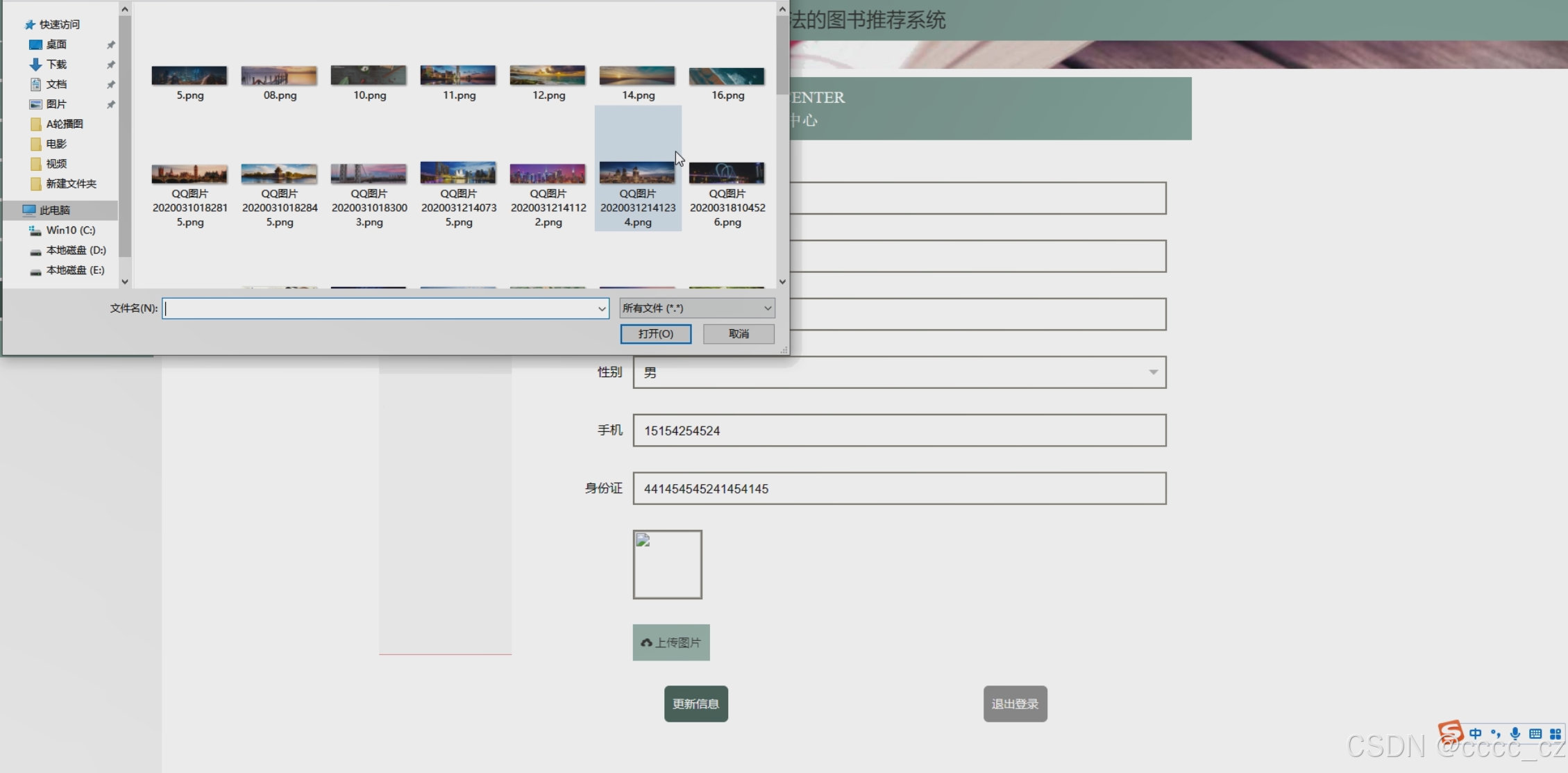Click the pin icon next to 桌面
The height and width of the screenshot is (773, 1568).
[110, 44]
